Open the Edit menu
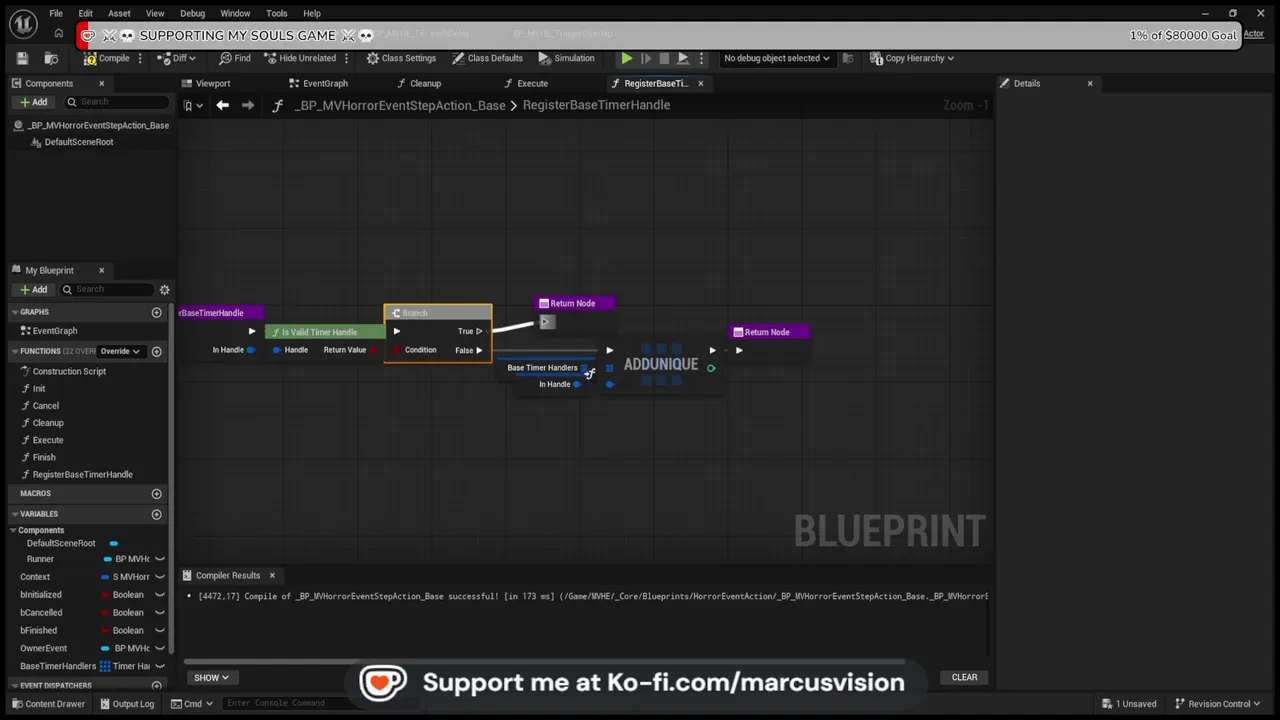 tap(86, 13)
